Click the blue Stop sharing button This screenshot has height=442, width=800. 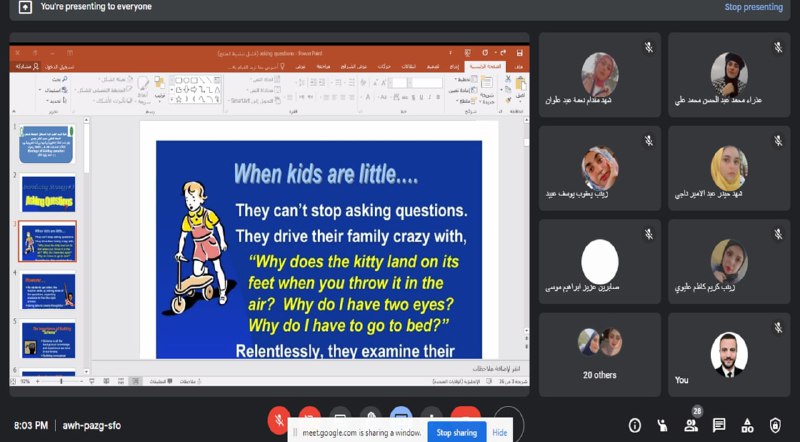tap(457, 433)
